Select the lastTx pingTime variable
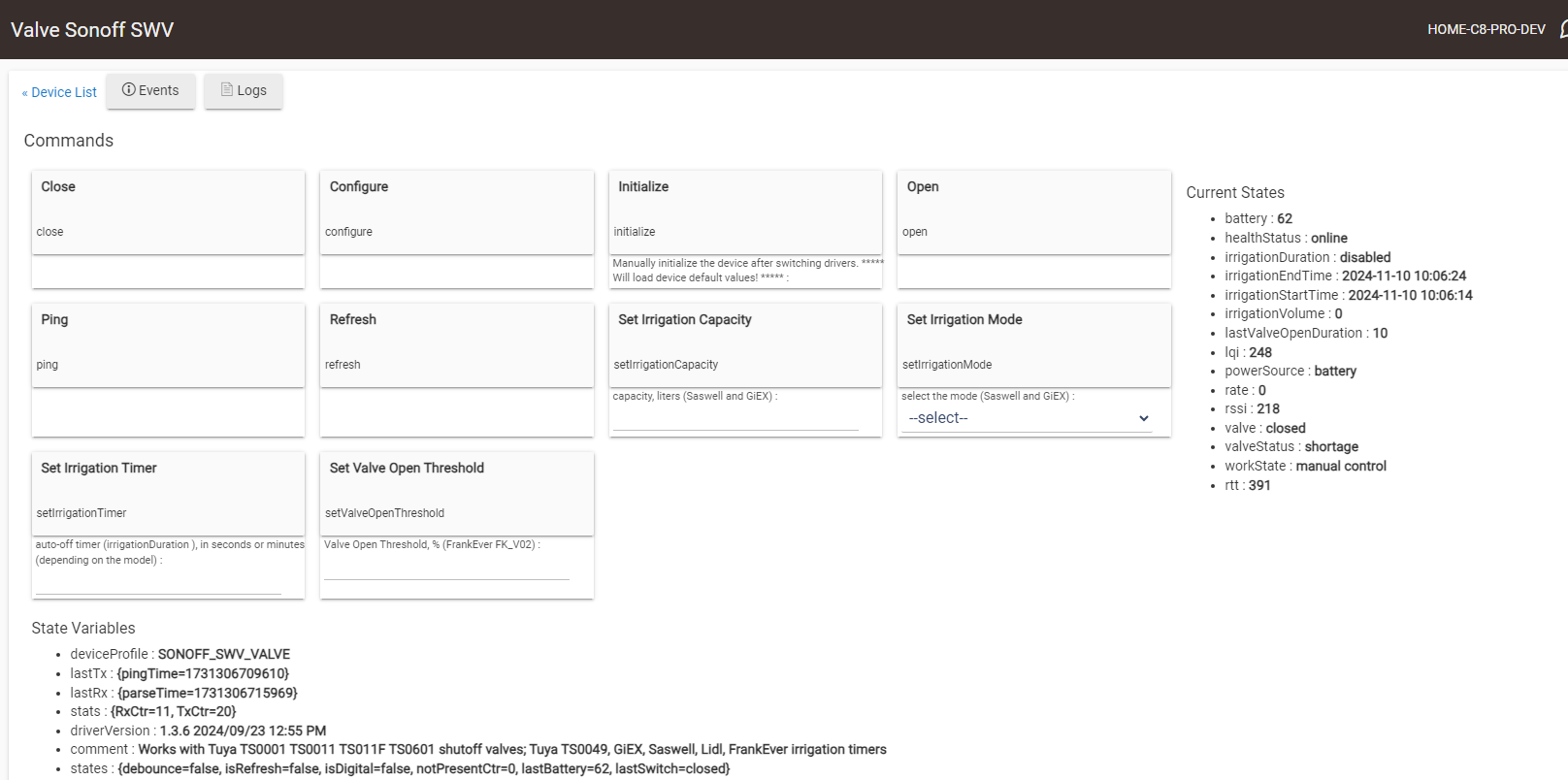Screen dimensions: 1568x780 pyautogui.click(x=180, y=673)
